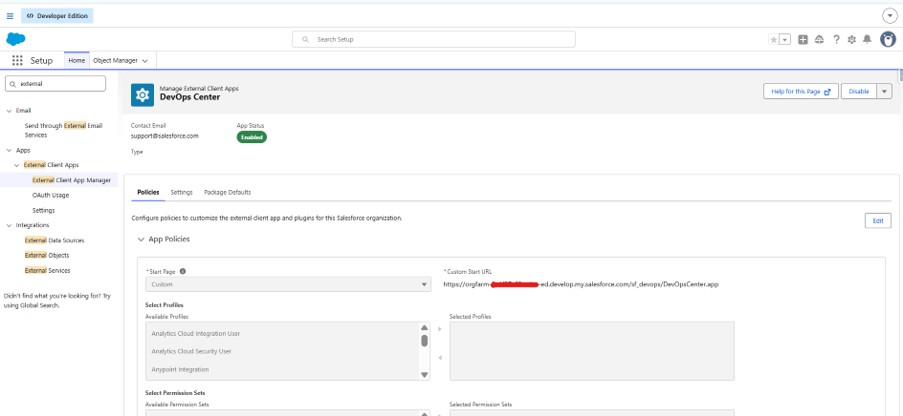Open External Services in the sidebar
Screen dimensions: 903x416
(x=47, y=270)
